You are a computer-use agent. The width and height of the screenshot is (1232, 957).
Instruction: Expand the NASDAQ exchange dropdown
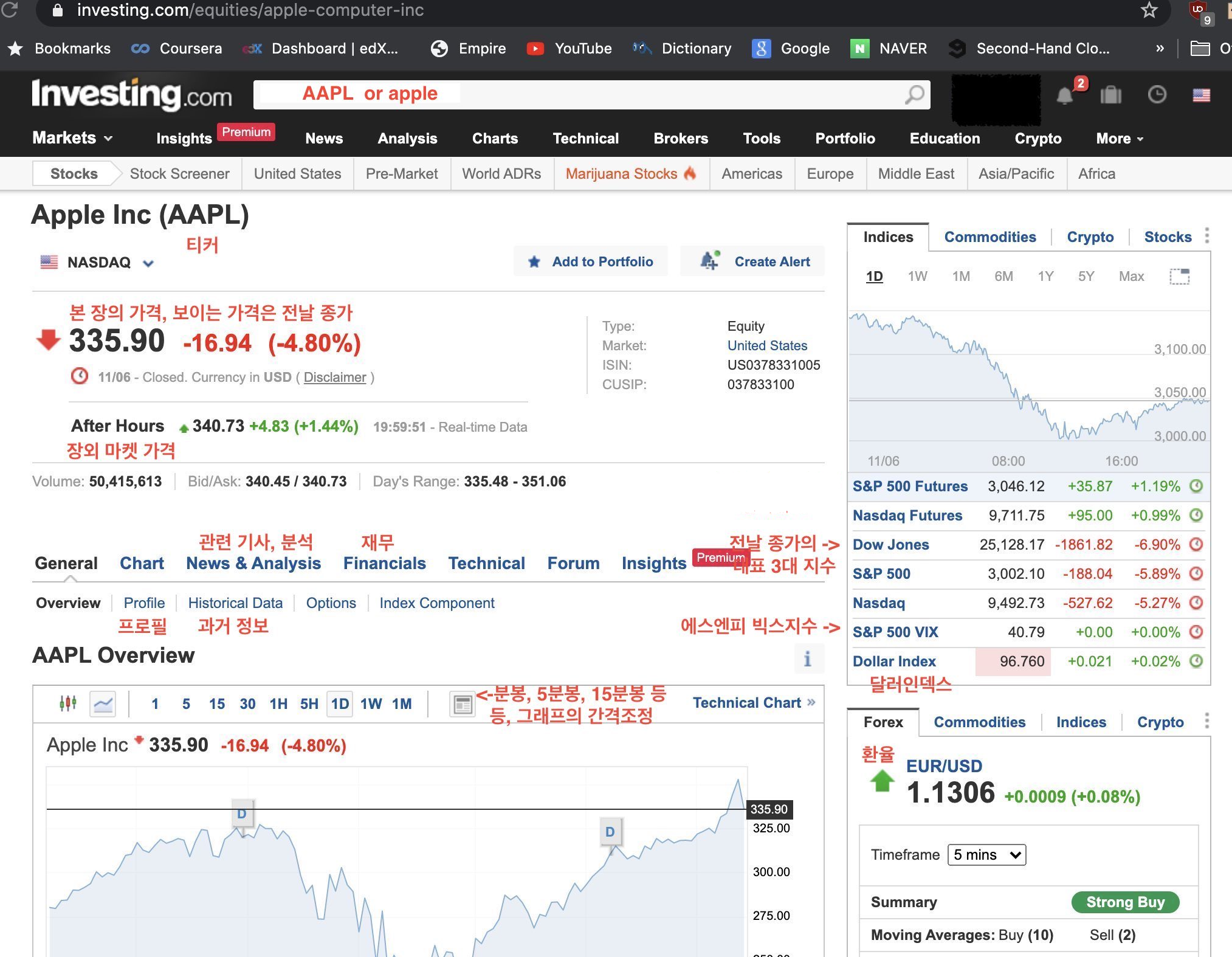pos(148,263)
